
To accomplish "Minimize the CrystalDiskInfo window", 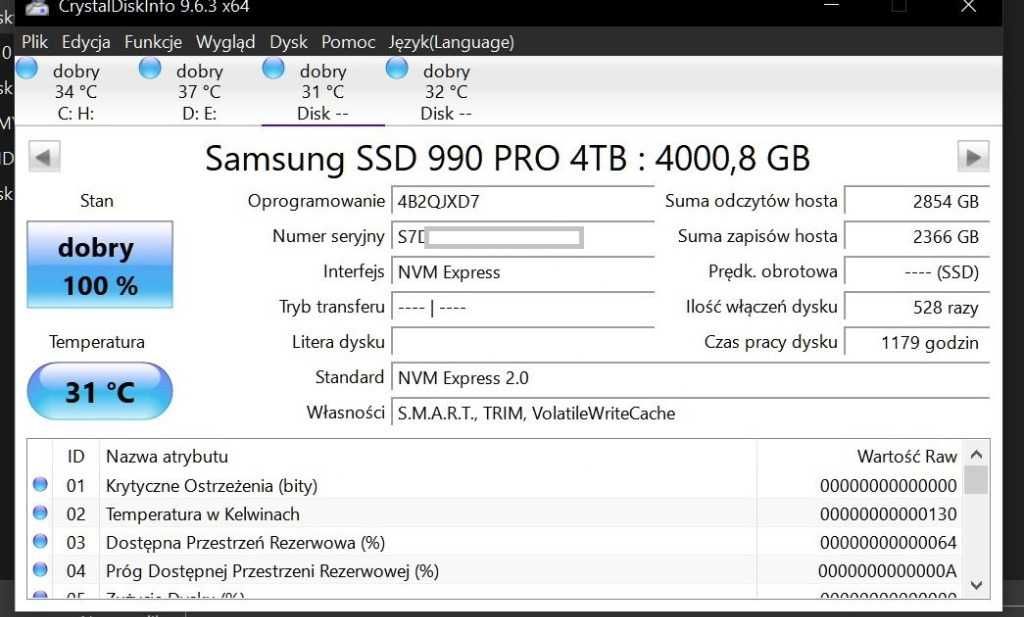I will (831, 7).
